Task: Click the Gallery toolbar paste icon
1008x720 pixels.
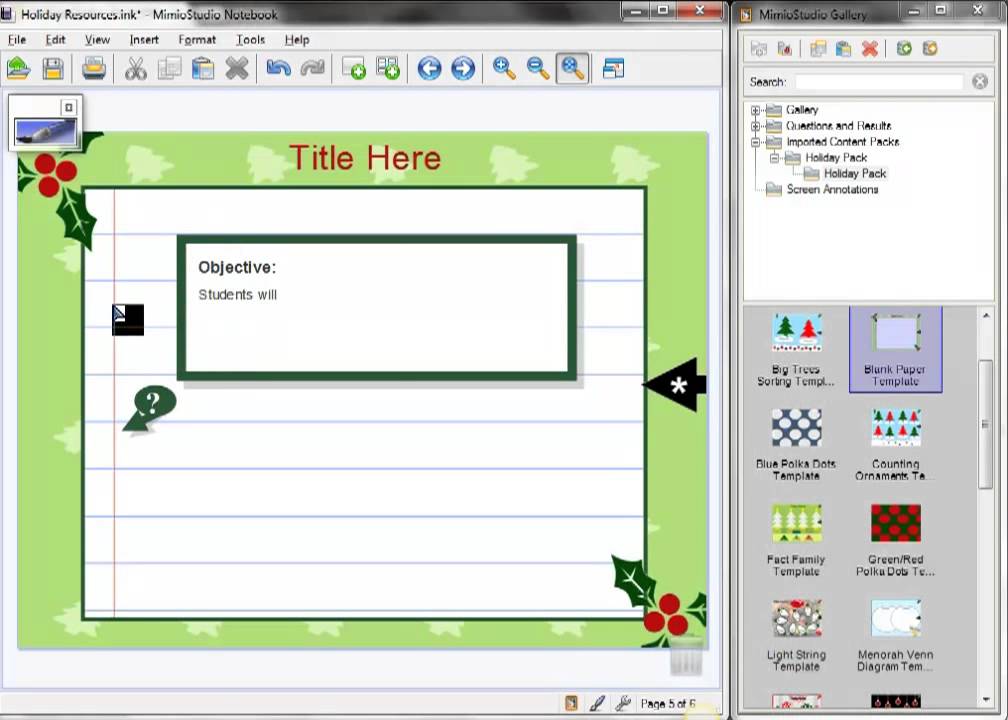Action: 843,49
